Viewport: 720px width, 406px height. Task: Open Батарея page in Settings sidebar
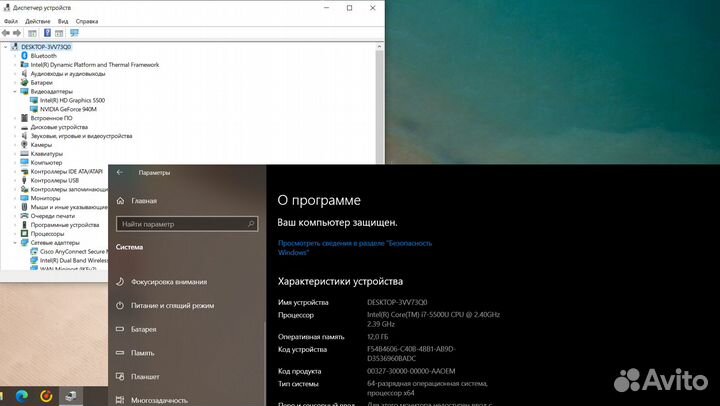click(x=143, y=329)
